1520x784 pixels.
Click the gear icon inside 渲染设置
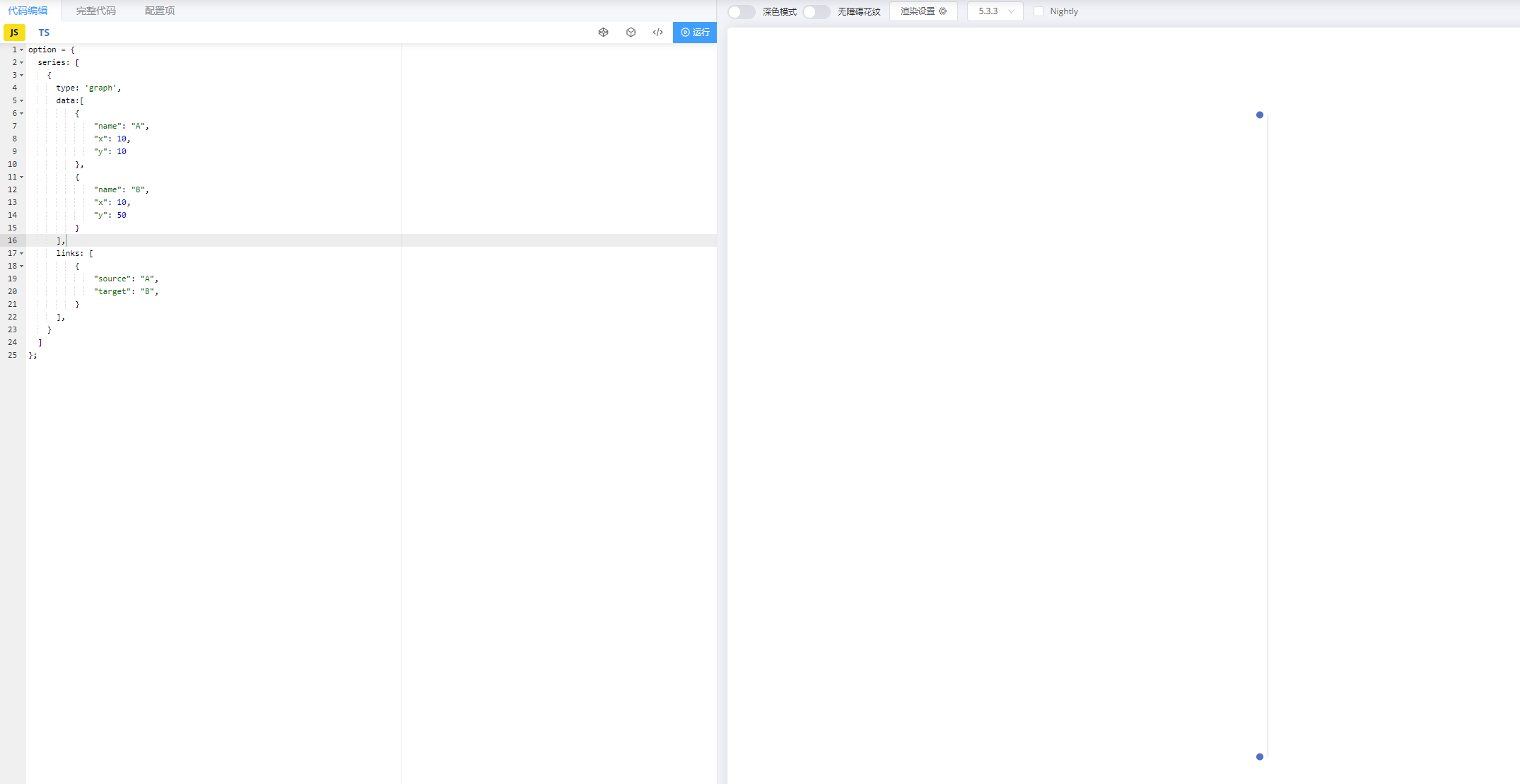(x=942, y=11)
